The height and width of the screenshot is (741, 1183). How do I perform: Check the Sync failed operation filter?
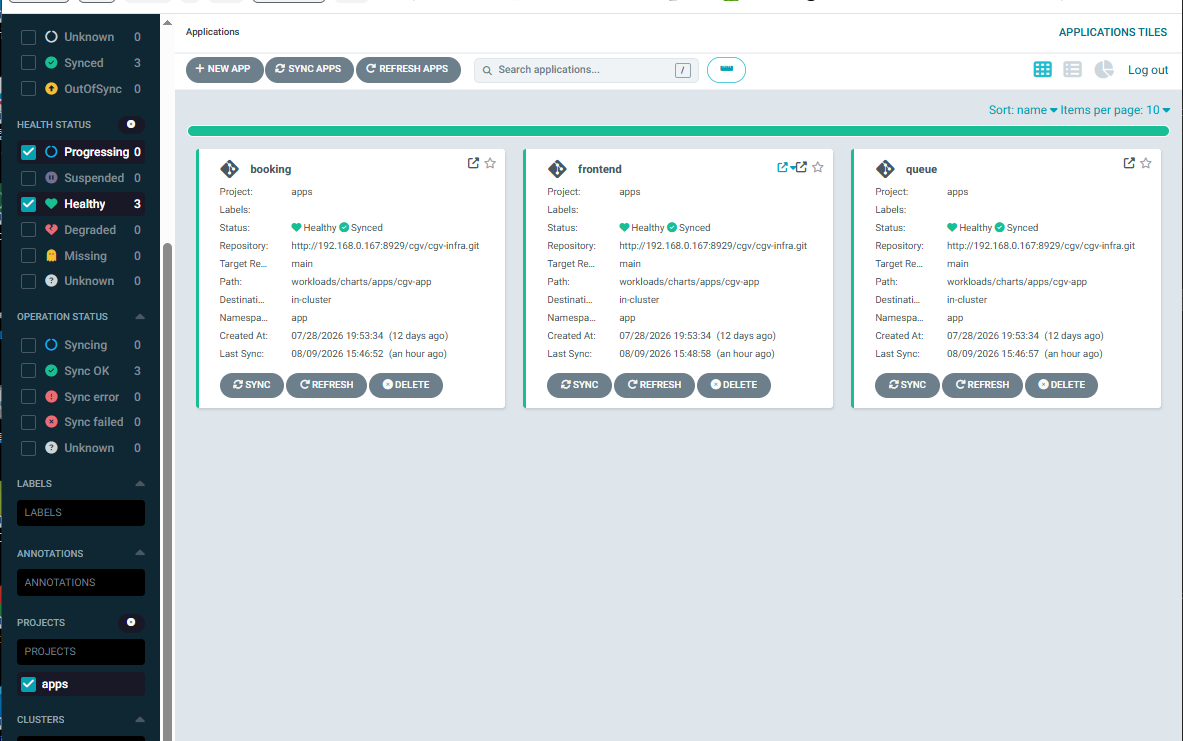tap(29, 422)
